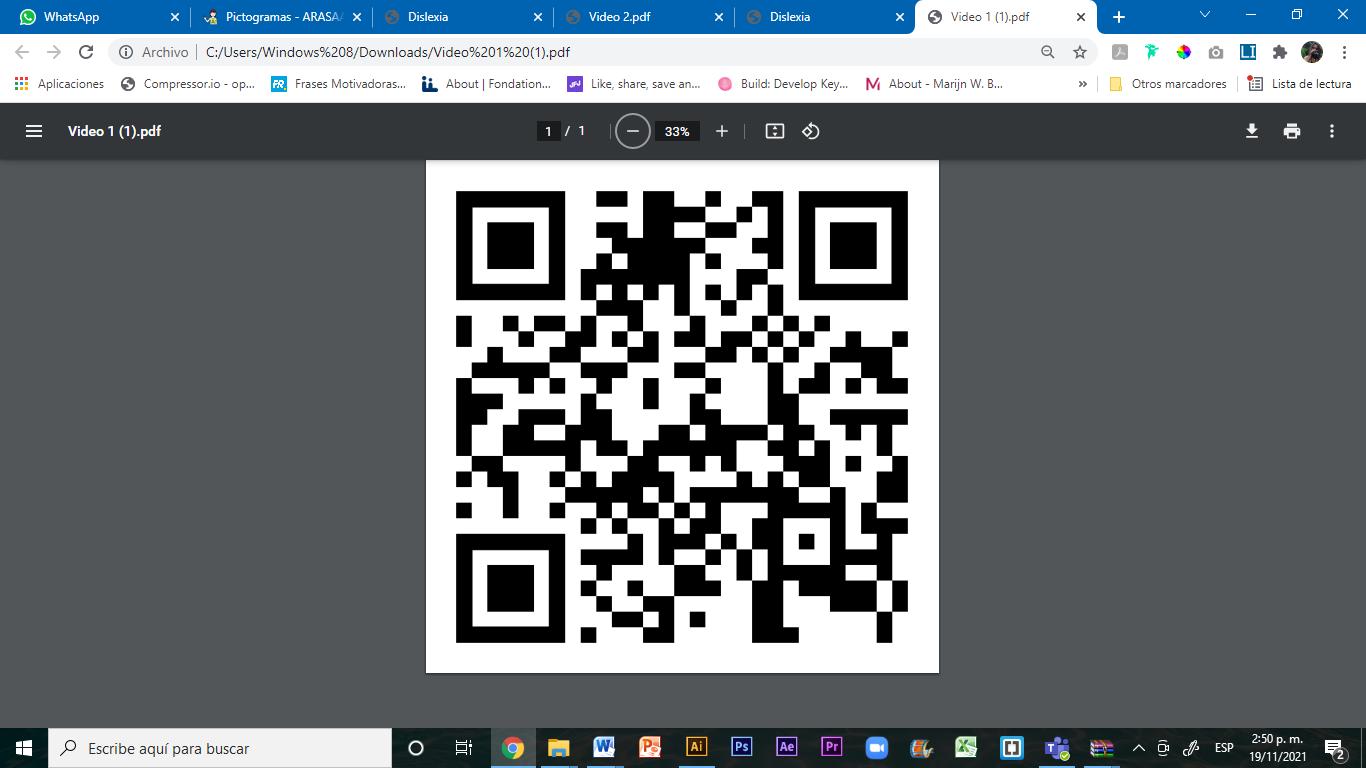Viewport: 1366px width, 768px height.
Task: Expand the tab search dropdown arrow
Action: pyautogui.click(x=1205, y=15)
